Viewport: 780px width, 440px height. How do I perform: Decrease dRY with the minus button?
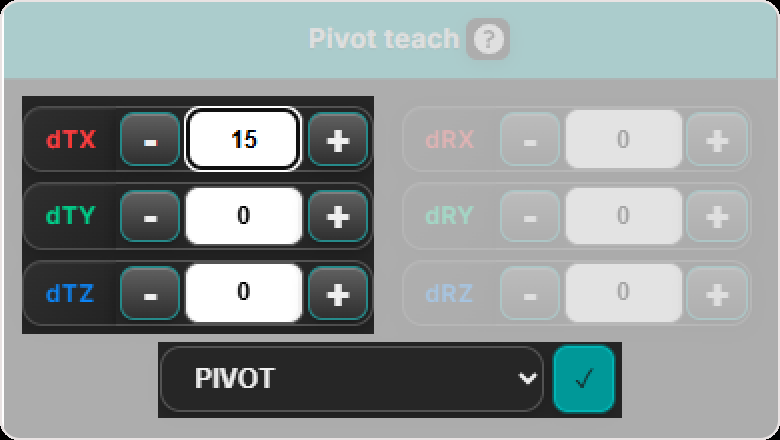(530, 216)
